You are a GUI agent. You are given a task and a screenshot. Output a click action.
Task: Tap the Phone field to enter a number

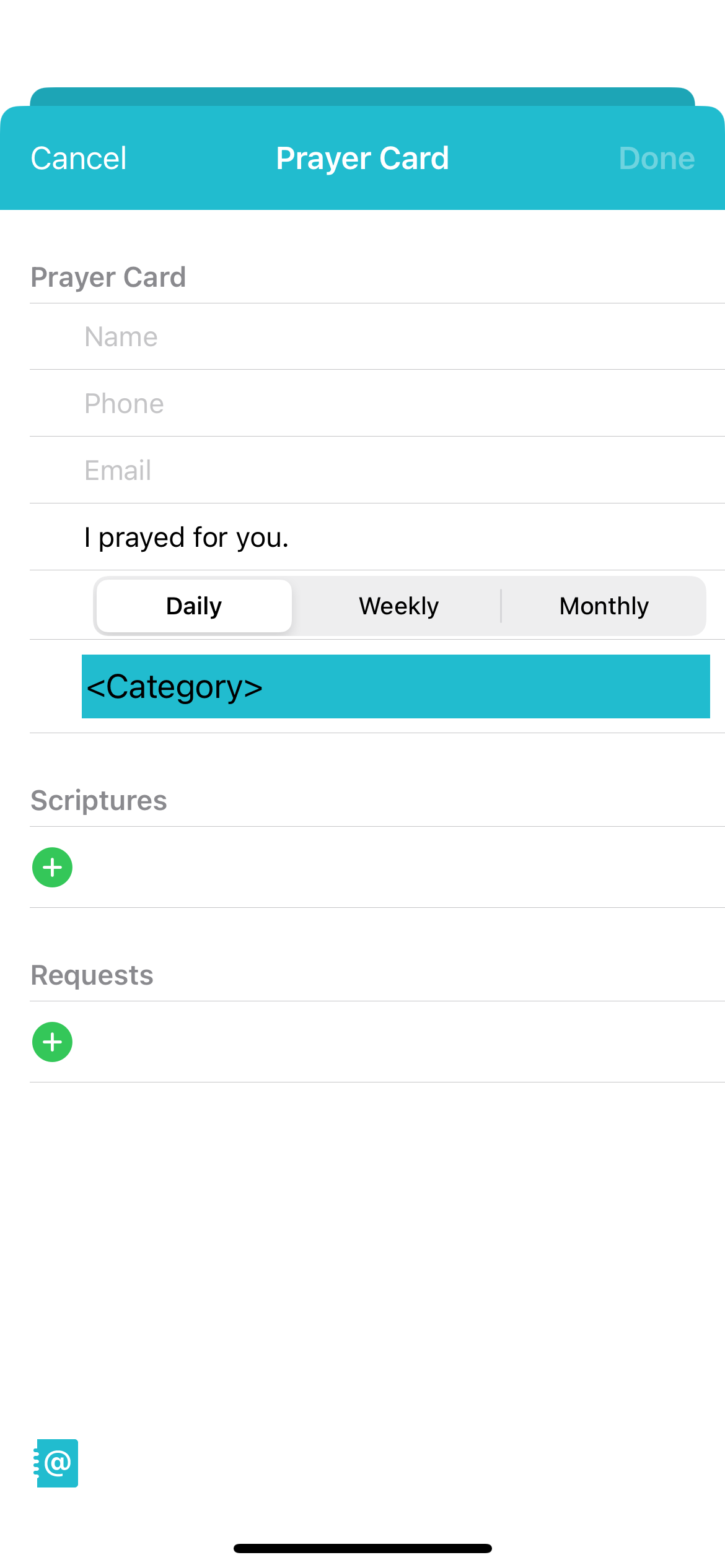(372, 403)
